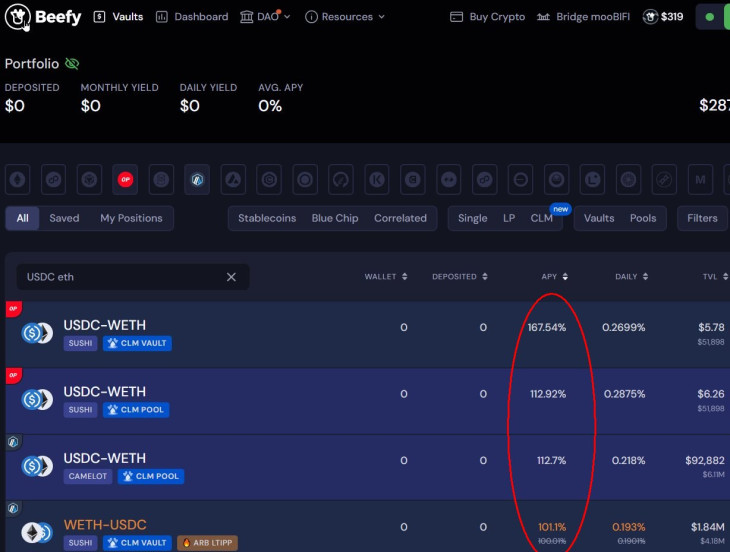Toggle Portfolio balance visibility eye icon
This screenshot has height=552, width=730.
click(x=72, y=63)
